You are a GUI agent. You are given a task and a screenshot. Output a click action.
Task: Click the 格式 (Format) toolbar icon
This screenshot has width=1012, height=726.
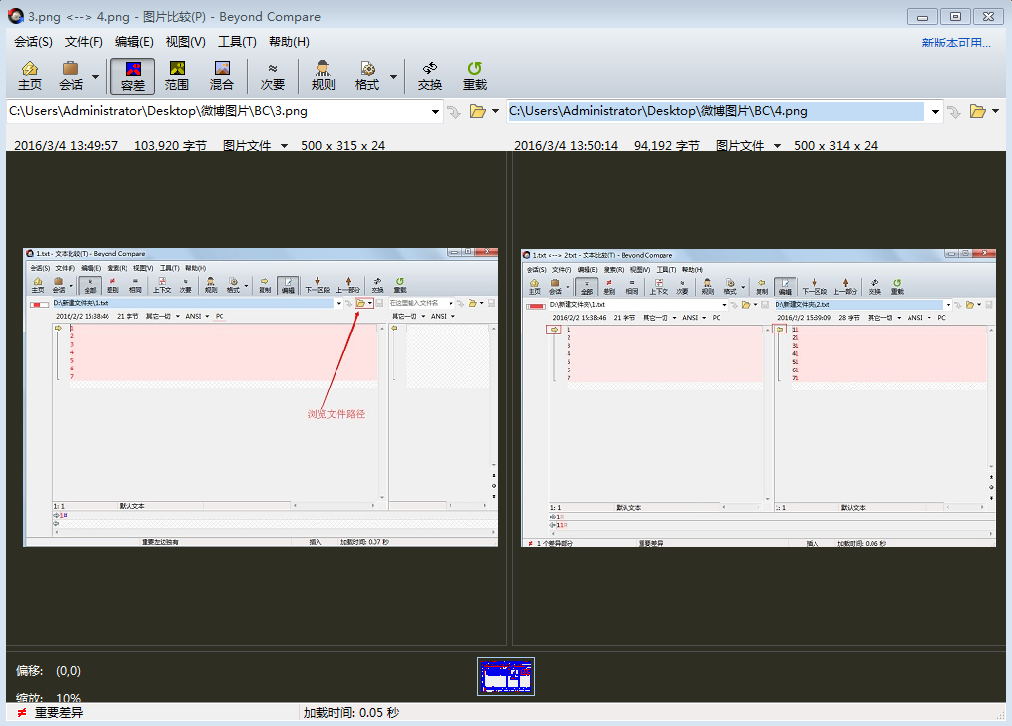367,75
